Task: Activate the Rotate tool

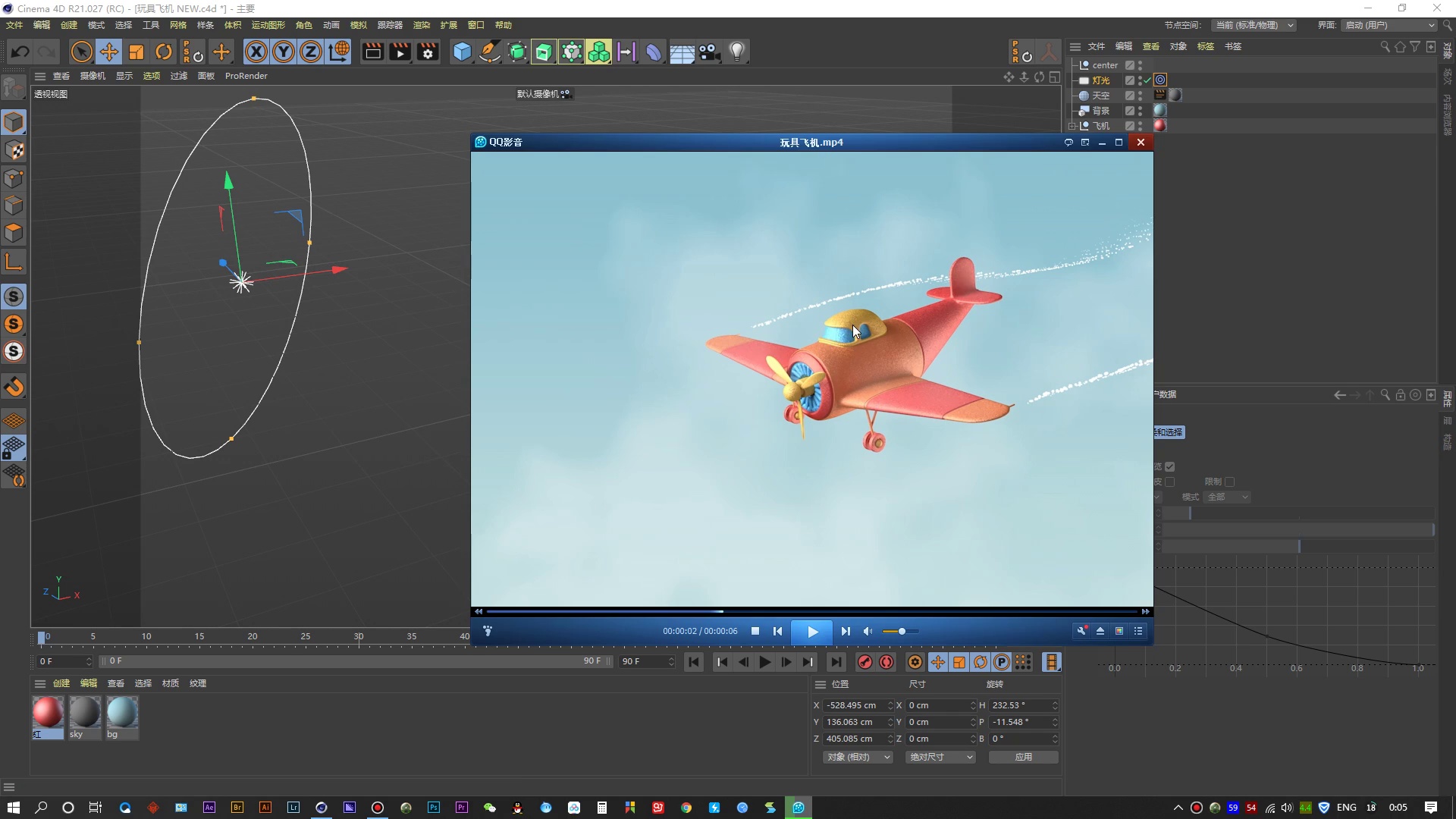Action: point(164,52)
